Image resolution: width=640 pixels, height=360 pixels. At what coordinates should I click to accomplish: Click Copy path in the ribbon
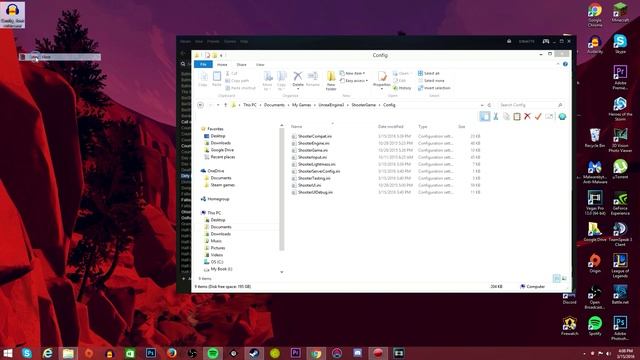point(237,81)
